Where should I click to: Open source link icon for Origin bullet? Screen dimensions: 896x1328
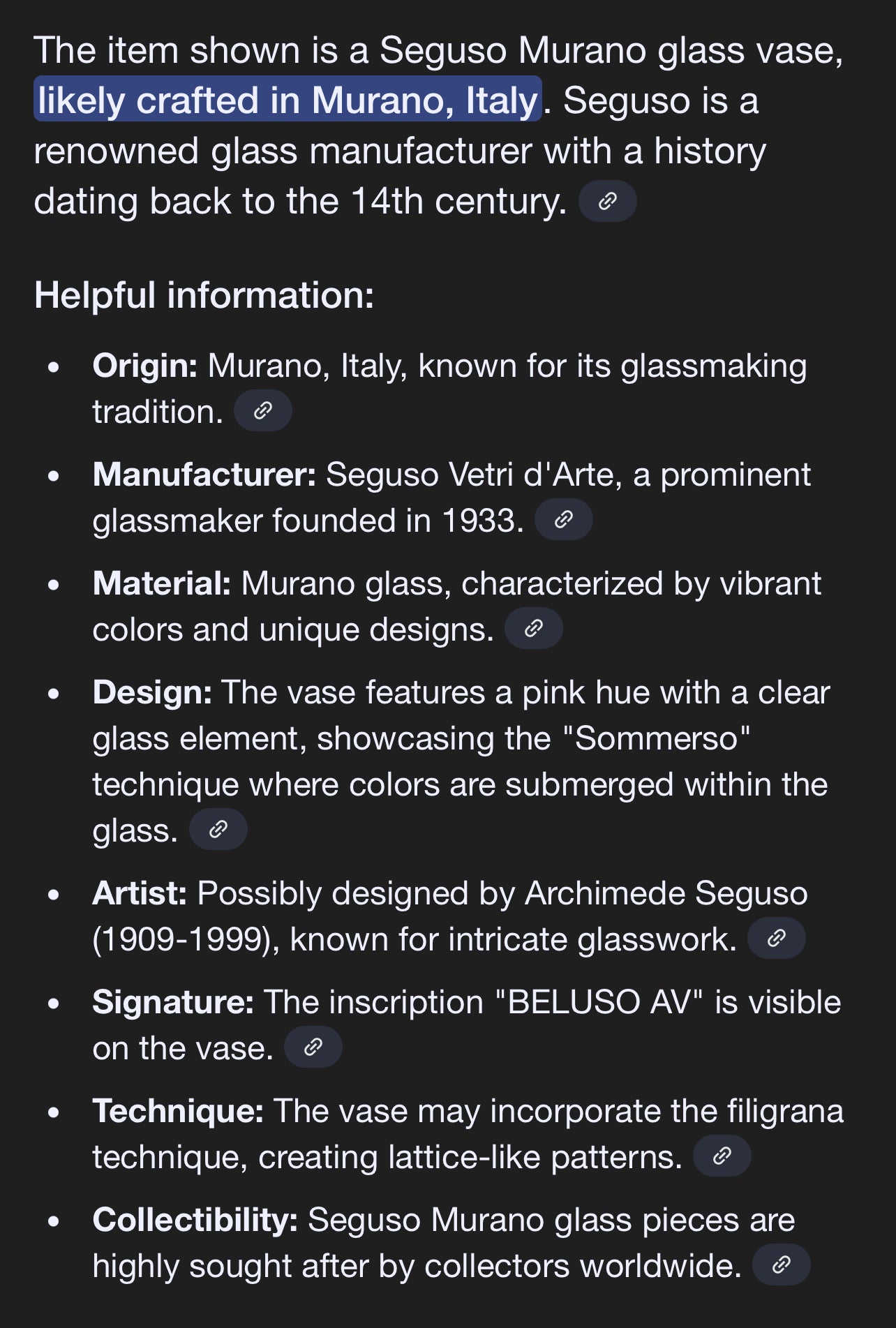(262, 411)
